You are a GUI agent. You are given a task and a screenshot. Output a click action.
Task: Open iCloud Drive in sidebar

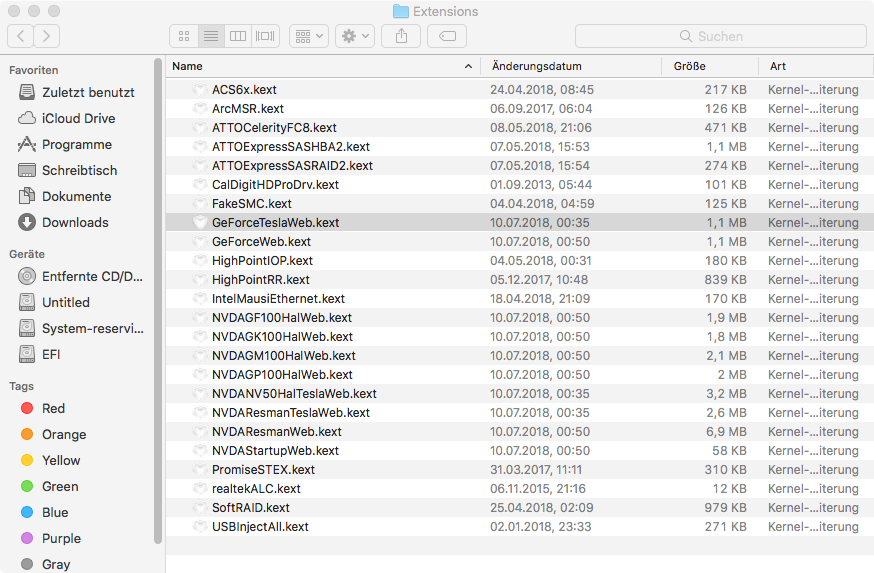67,118
